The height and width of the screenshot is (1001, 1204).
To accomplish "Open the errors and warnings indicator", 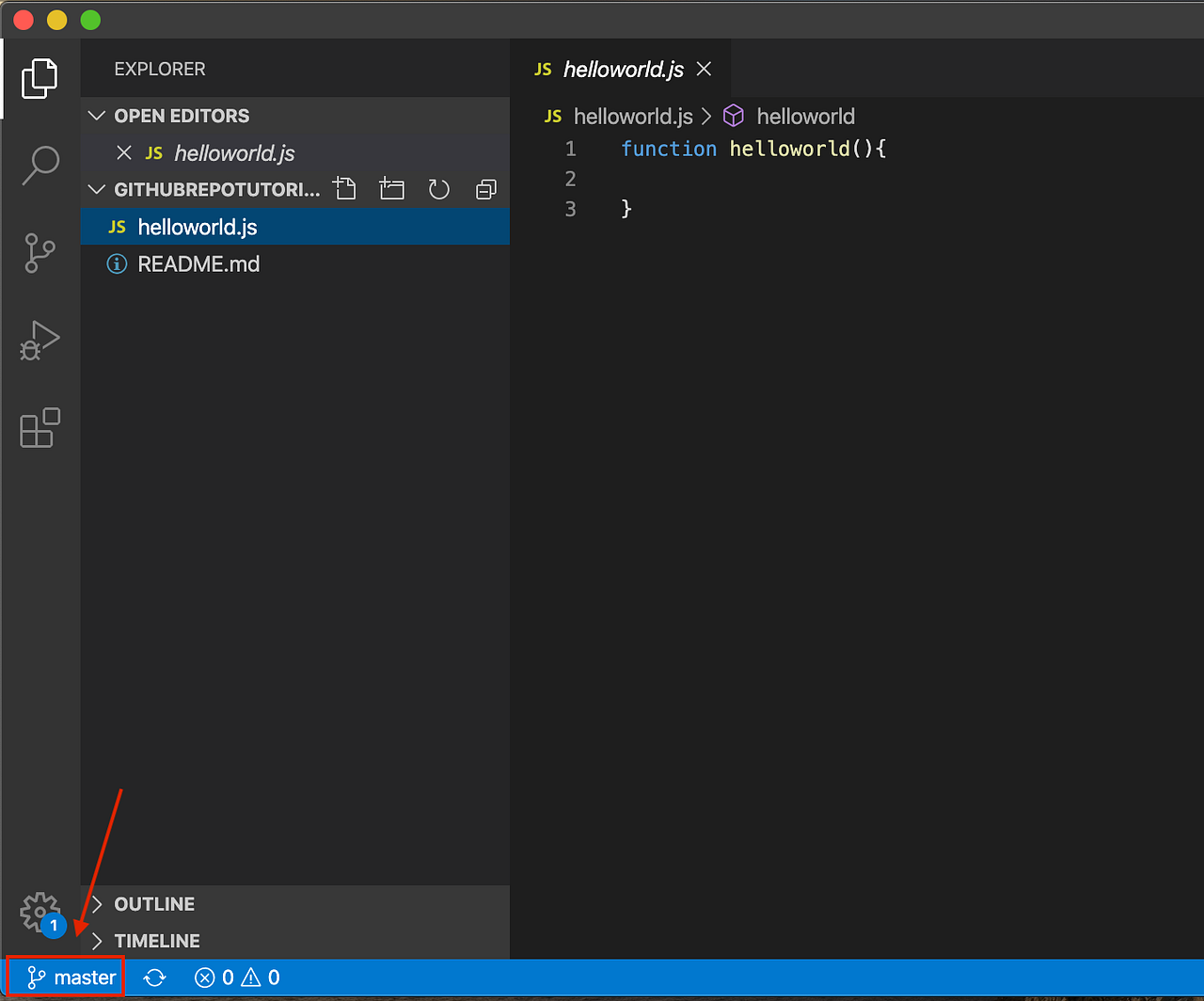I will pyautogui.click(x=235, y=977).
